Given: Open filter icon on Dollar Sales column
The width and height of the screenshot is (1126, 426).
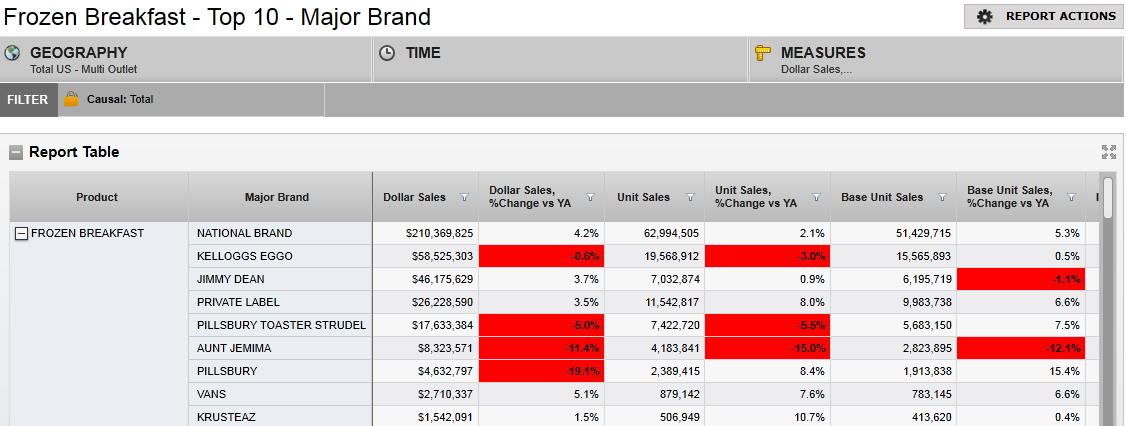Looking at the screenshot, I should pyautogui.click(x=464, y=197).
